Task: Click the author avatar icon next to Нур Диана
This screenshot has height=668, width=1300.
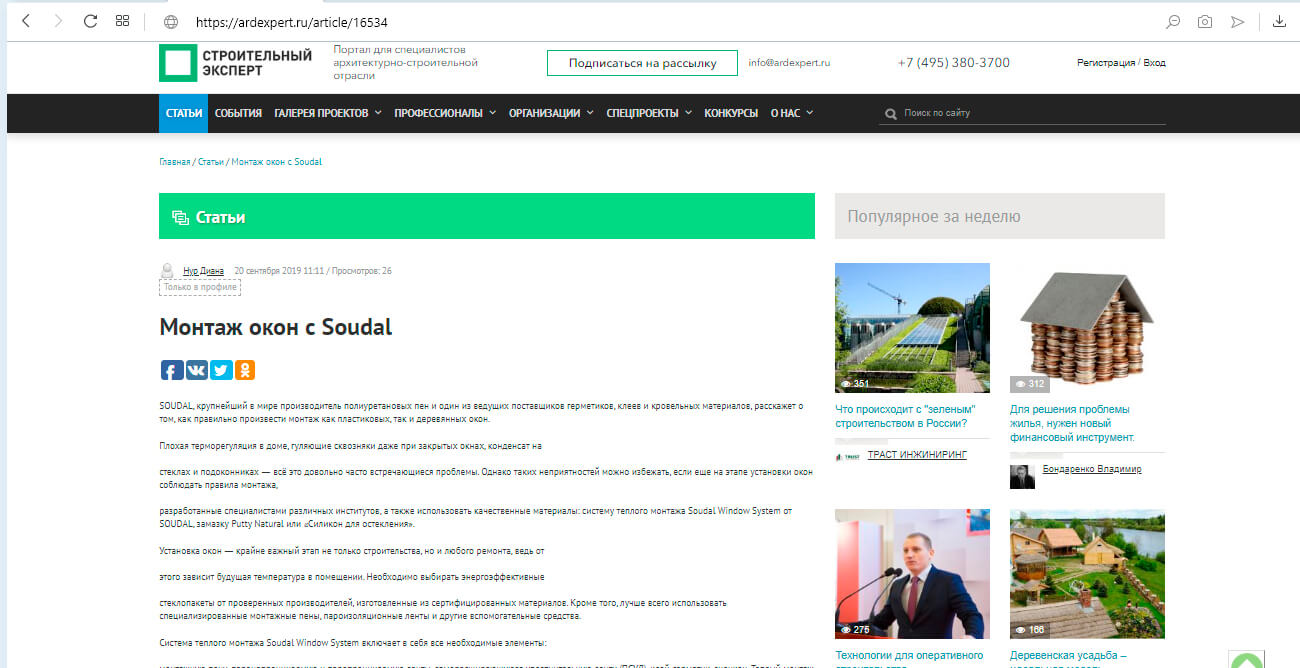Action: (x=168, y=270)
